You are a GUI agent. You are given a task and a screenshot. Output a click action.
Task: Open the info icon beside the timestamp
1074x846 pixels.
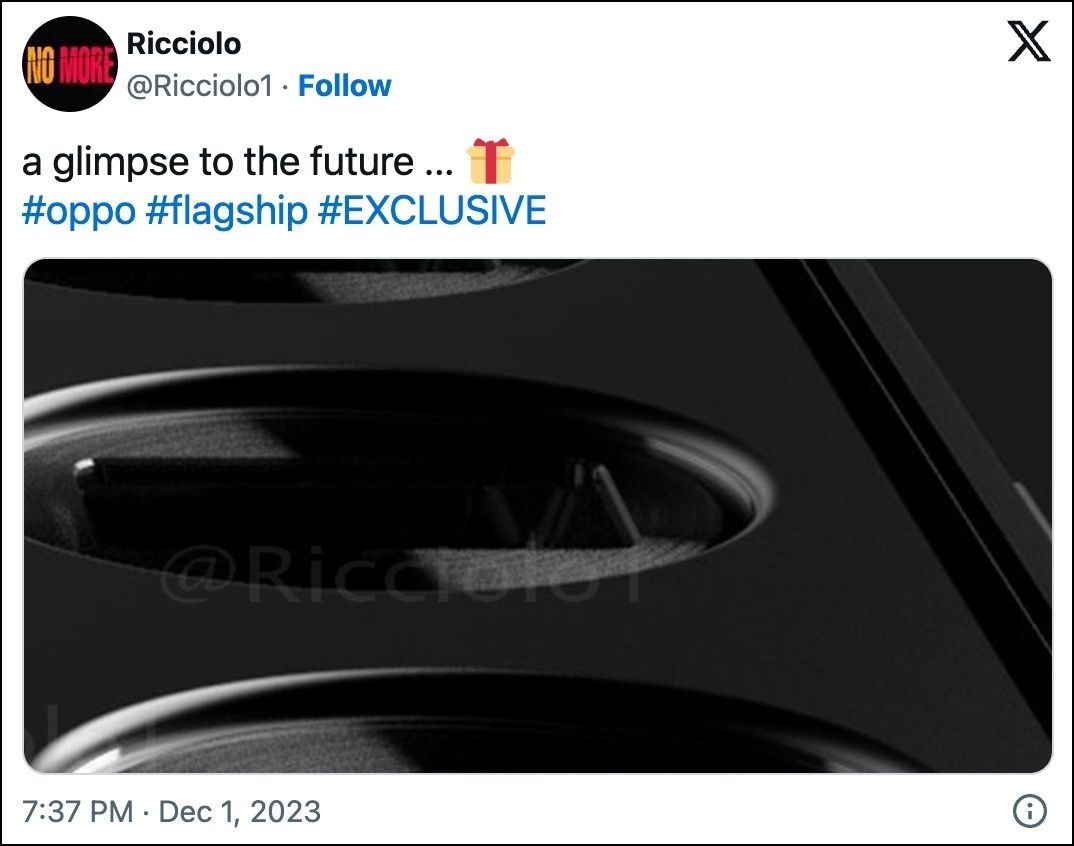tap(1029, 811)
